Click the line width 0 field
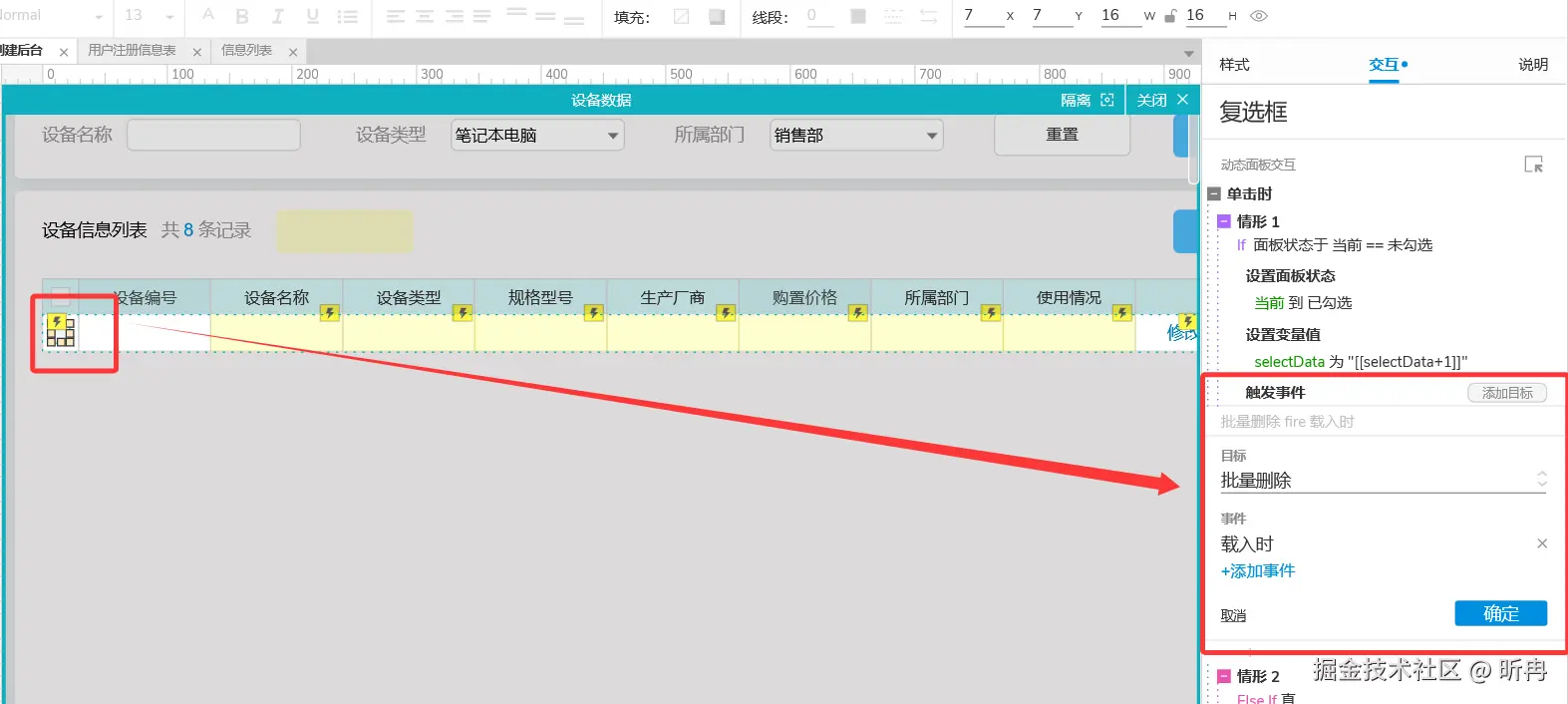Viewport: 1568px width, 704px height. click(x=822, y=16)
